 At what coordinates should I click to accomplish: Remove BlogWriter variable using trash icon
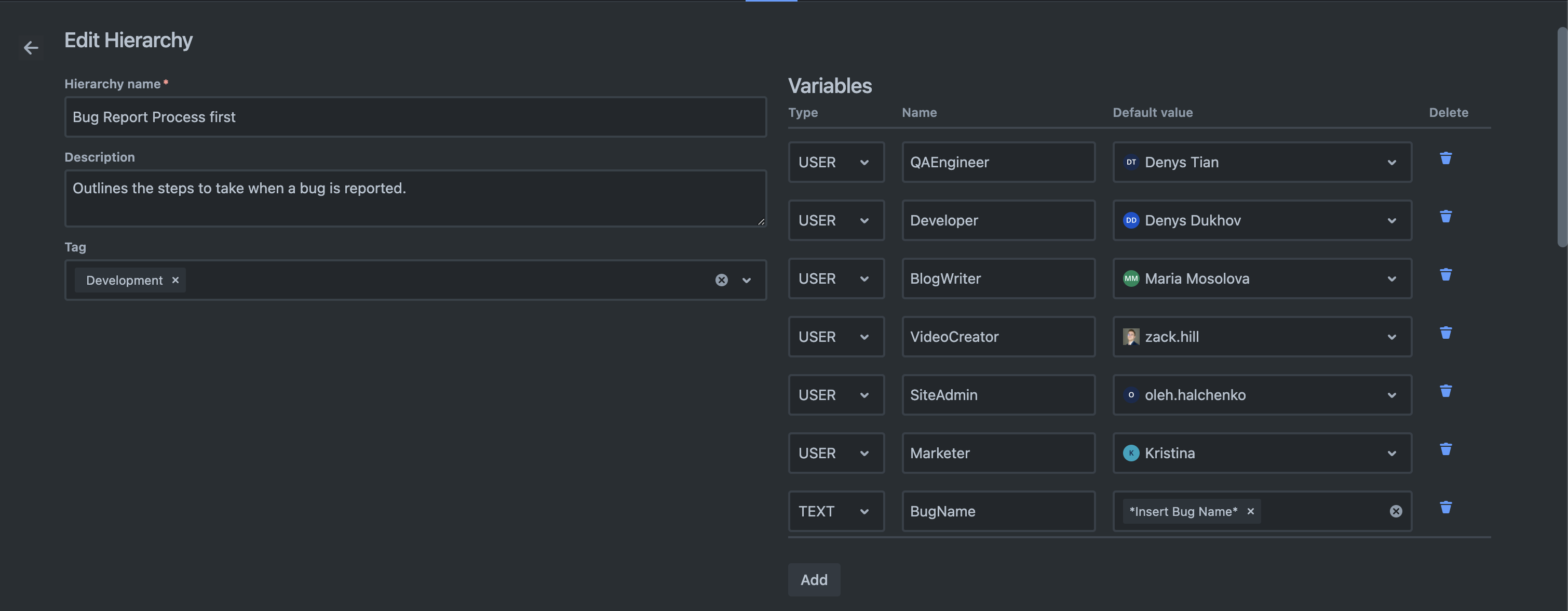click(1445, 275)
